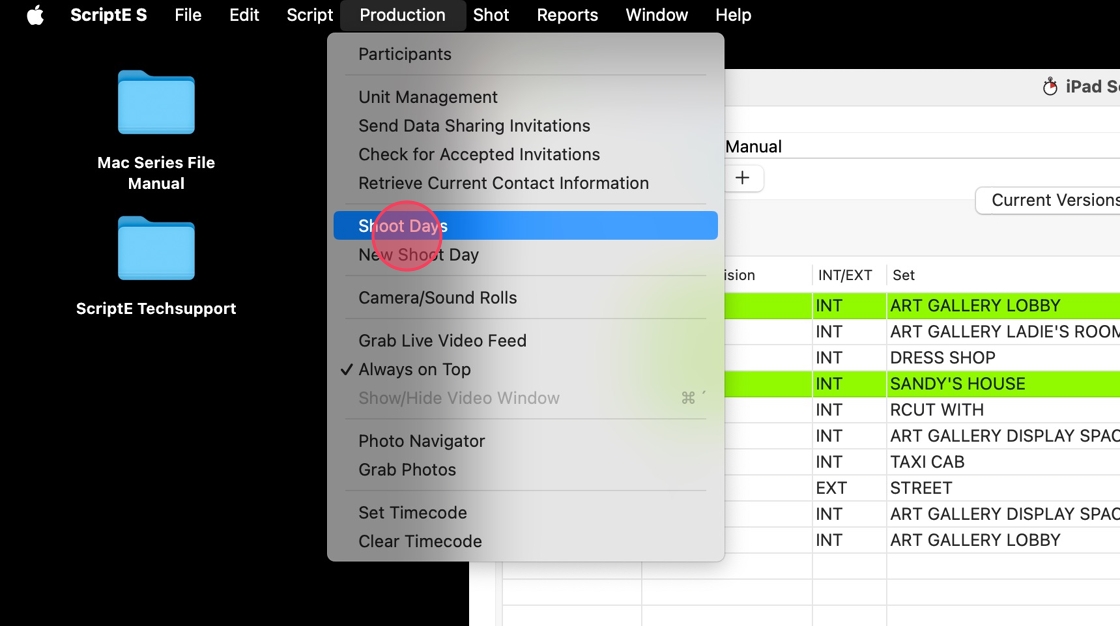Click the INT/EXT column header
This screenshot has height=626, width=1120.
[845, 275]
